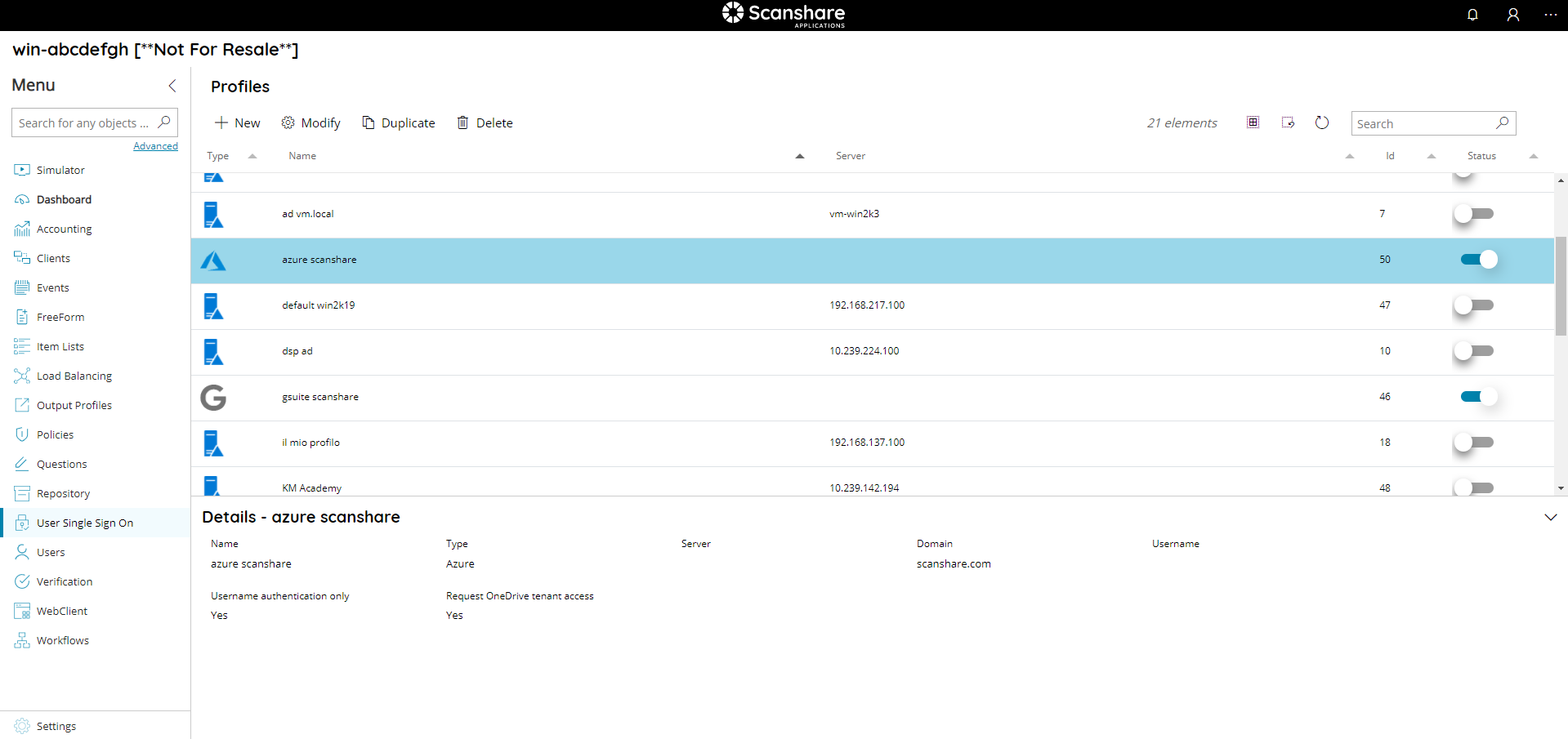Screen dimensions: 1568x739
Task: Select the Accounting sidebar icon
Action: (x=22, y=229)
